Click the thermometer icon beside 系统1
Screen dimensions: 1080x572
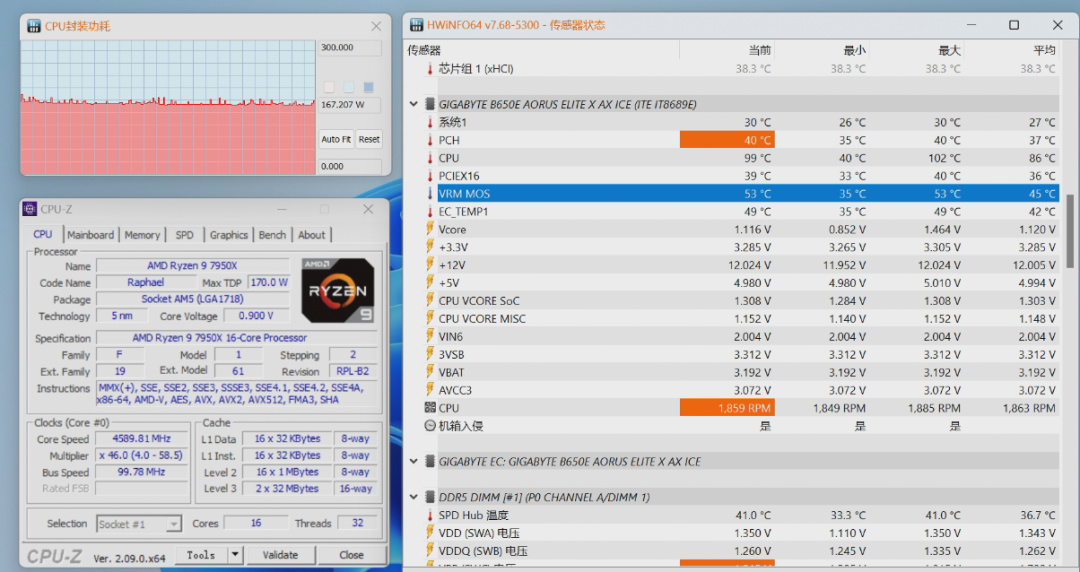tap(430, 122)
